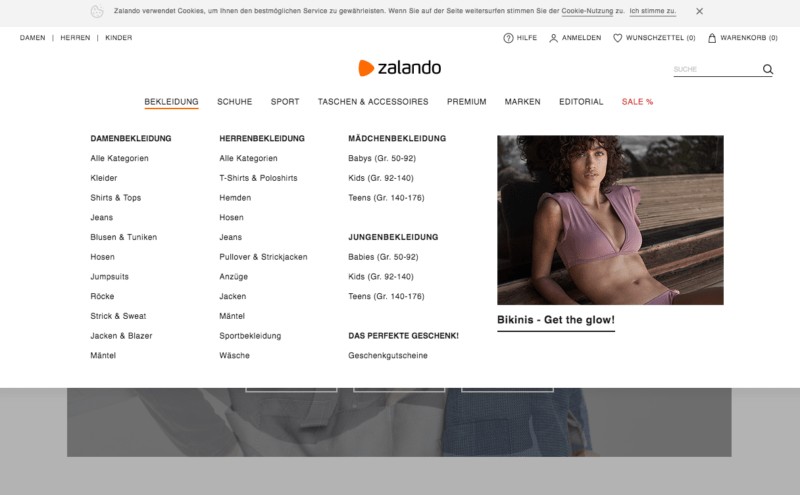Choose Shirts & Tops category

point(115,198)
